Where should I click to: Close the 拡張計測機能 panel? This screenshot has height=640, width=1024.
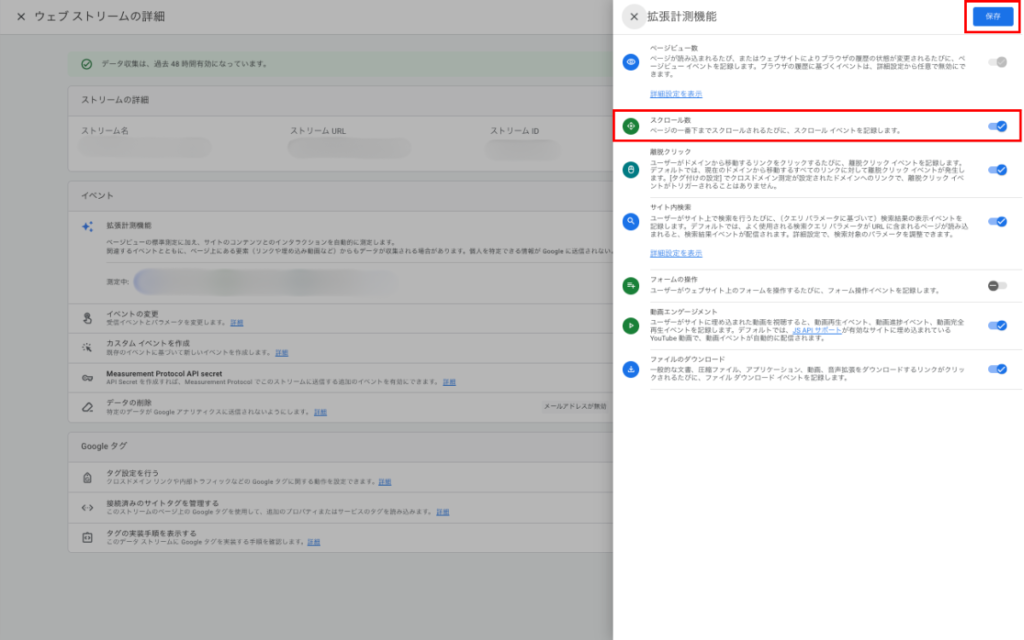(634, 17)
